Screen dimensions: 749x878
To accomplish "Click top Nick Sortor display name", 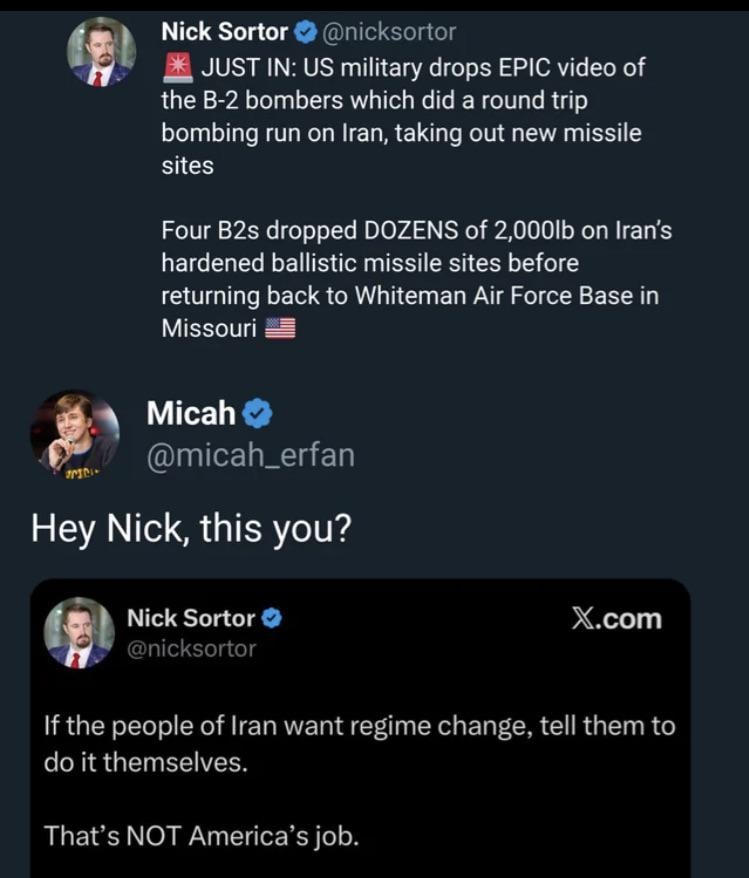I will click(224, 32).
